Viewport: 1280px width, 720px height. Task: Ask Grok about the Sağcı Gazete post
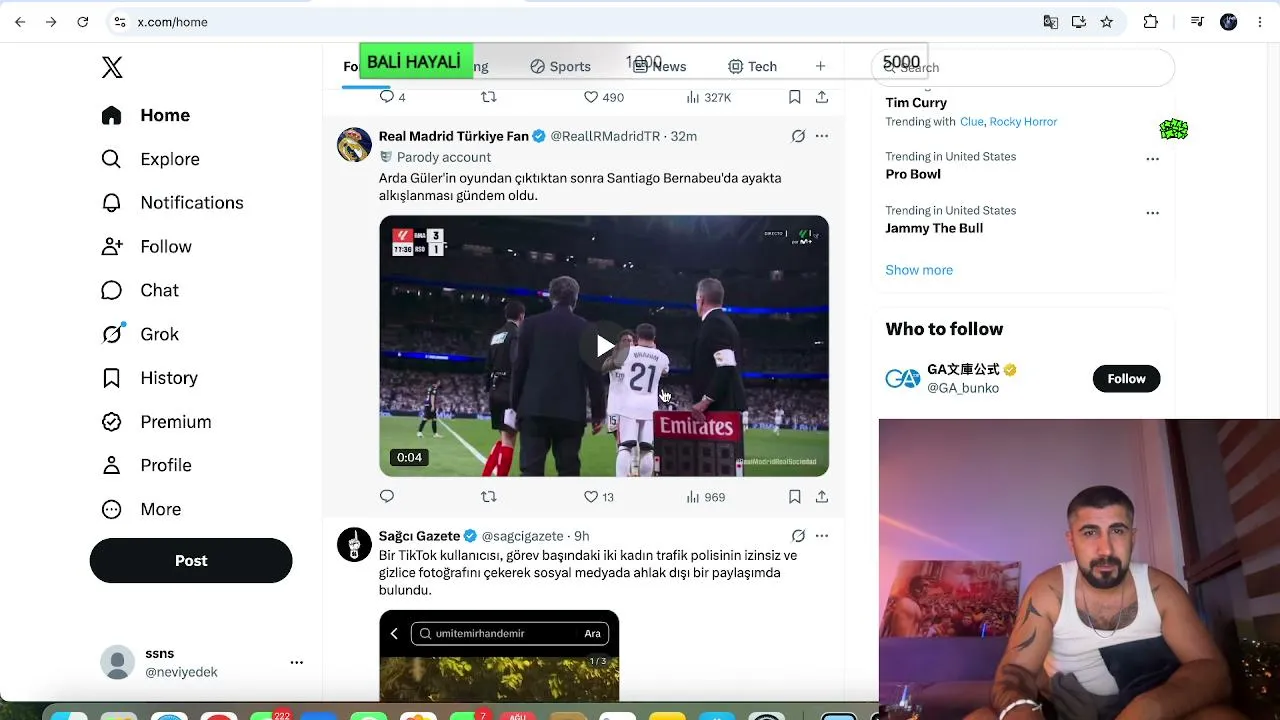(798, 536)
